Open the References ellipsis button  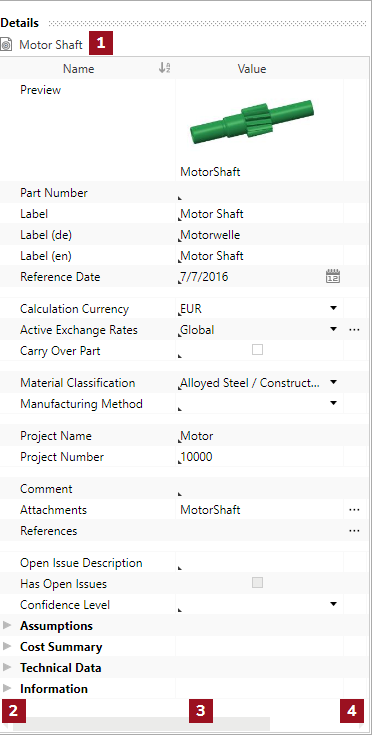click(x=354, y=531)
